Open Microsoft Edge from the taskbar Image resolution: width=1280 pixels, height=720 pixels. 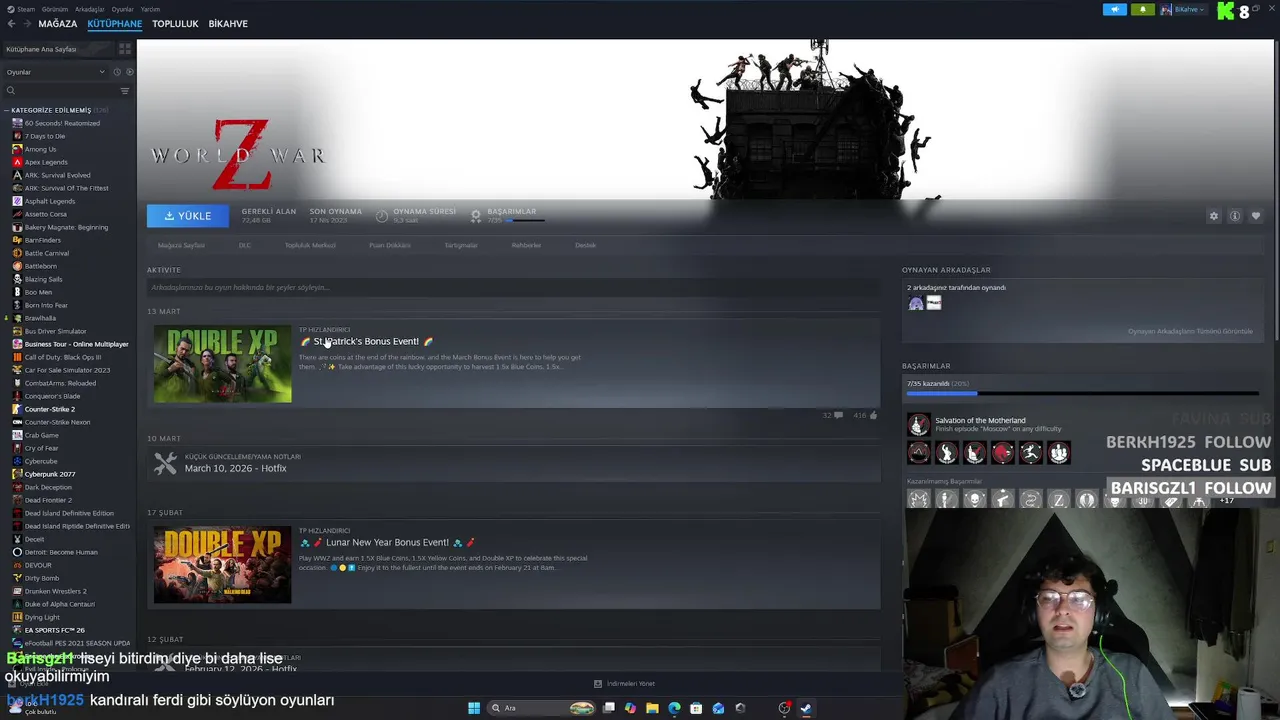(674, 708)
